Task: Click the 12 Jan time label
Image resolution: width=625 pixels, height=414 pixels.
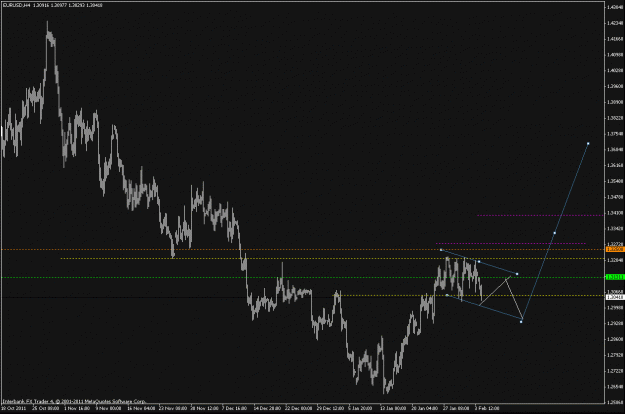Action: coord(393,408)
